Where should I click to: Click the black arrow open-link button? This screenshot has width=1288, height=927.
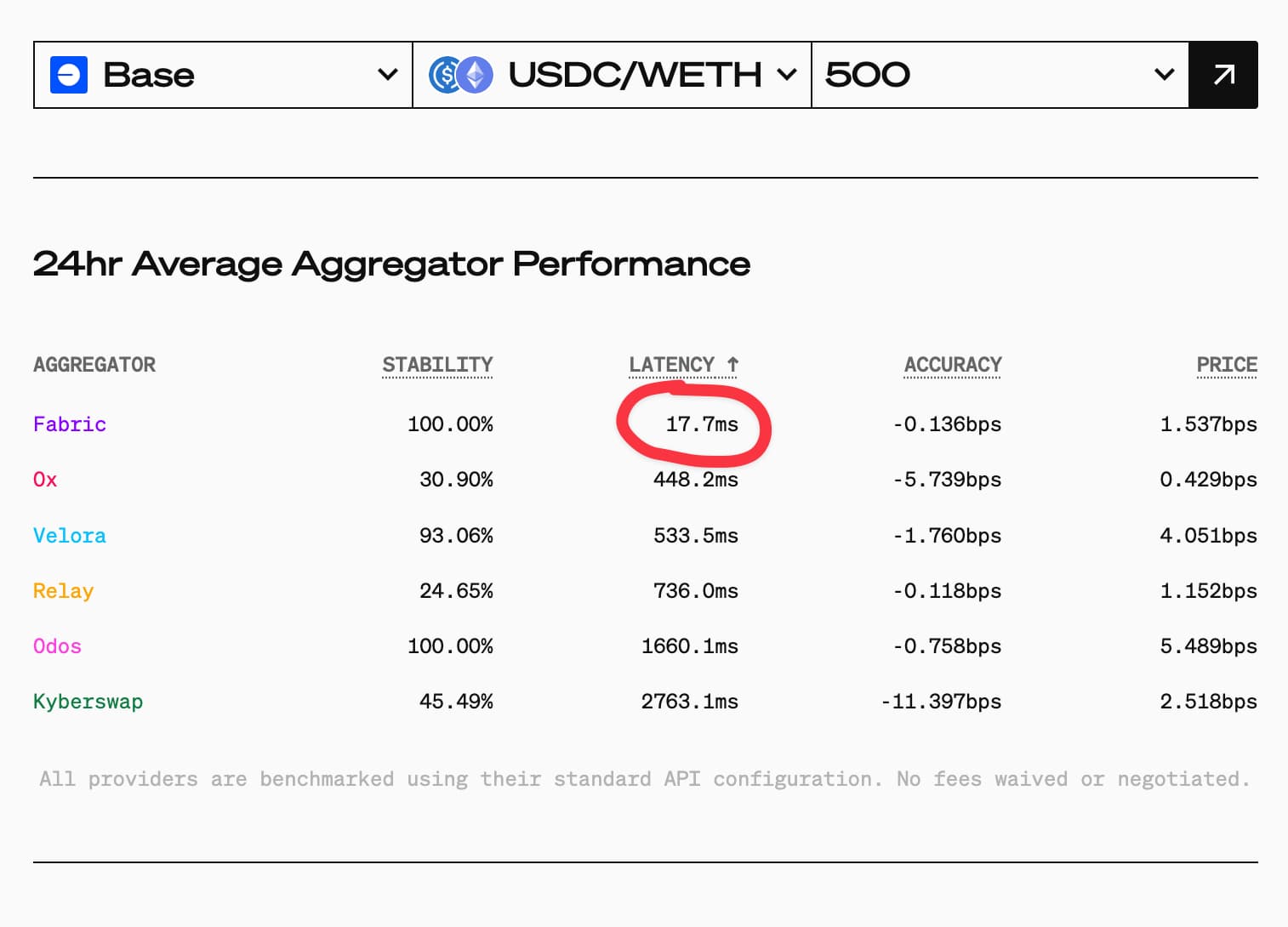(x=1223, y=75)
